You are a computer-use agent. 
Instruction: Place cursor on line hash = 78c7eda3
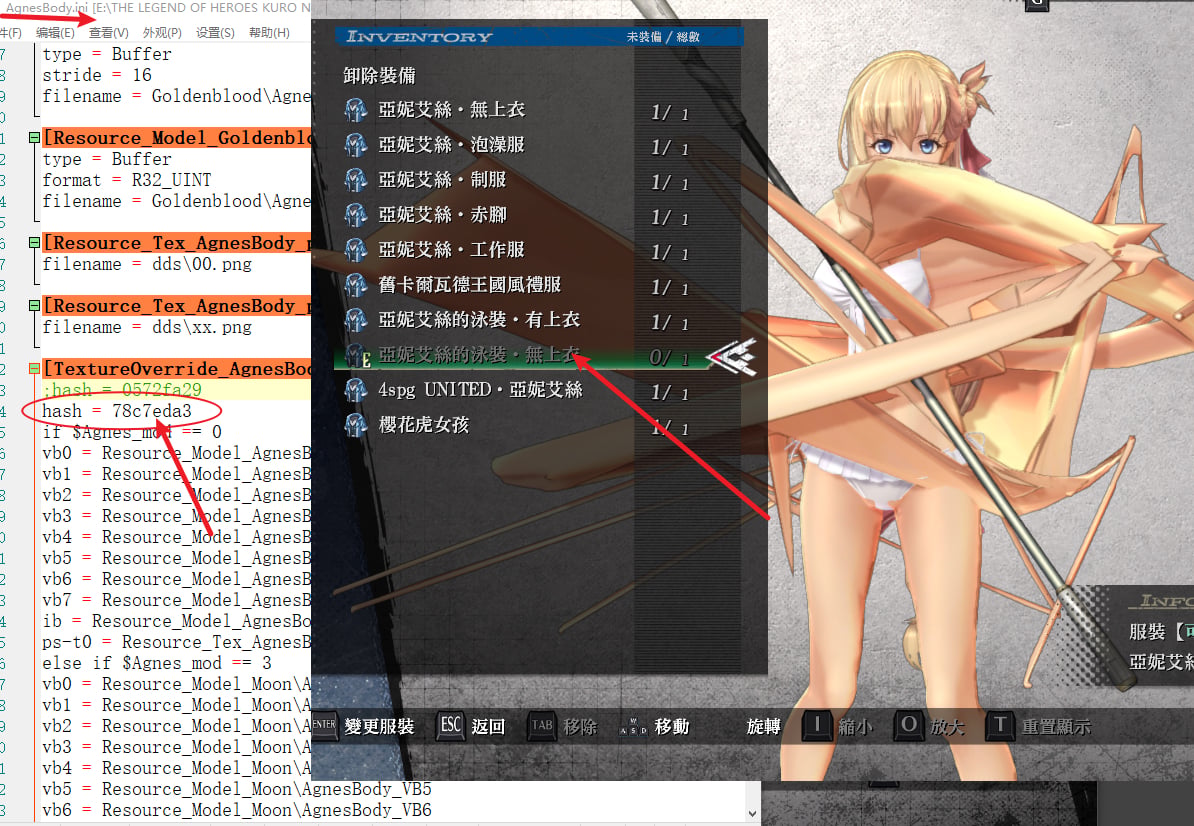tap(117, 411)
